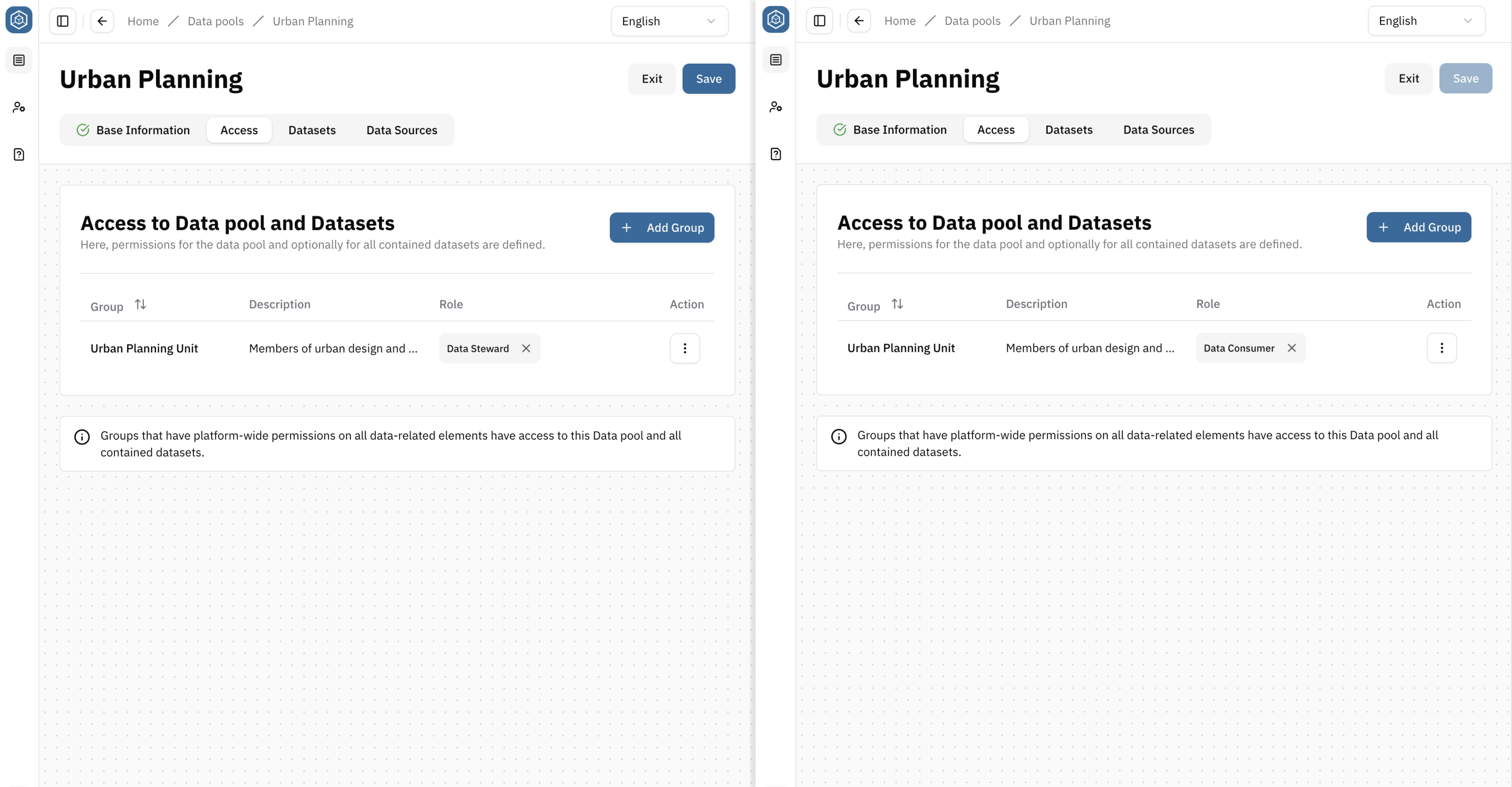The width and height of the screenshot is (1512, 787).
Task: Go back using arrow in left window
Action: [102, 21]
